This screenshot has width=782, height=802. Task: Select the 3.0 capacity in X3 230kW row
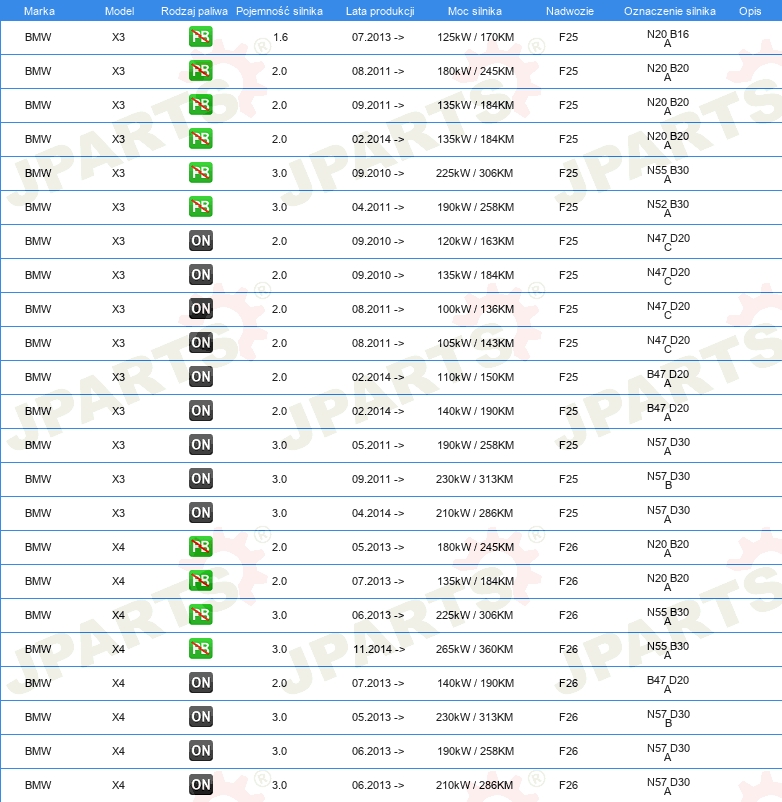279,479
